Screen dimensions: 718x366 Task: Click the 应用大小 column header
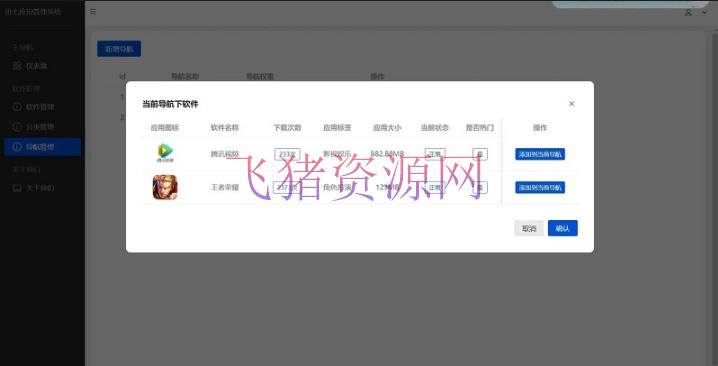coord(387,128)
